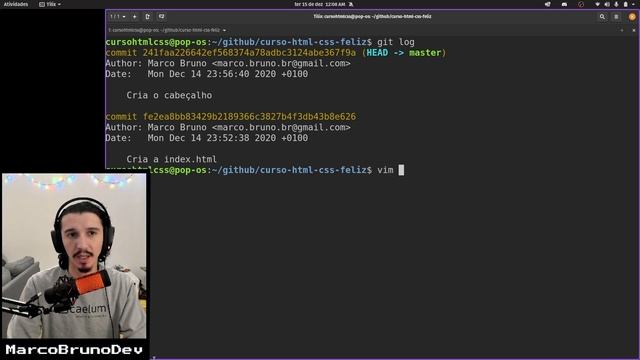The image size is (640, 360).
Task: Click the orange close button of Tilix window
Action: (x=632, y=17)
